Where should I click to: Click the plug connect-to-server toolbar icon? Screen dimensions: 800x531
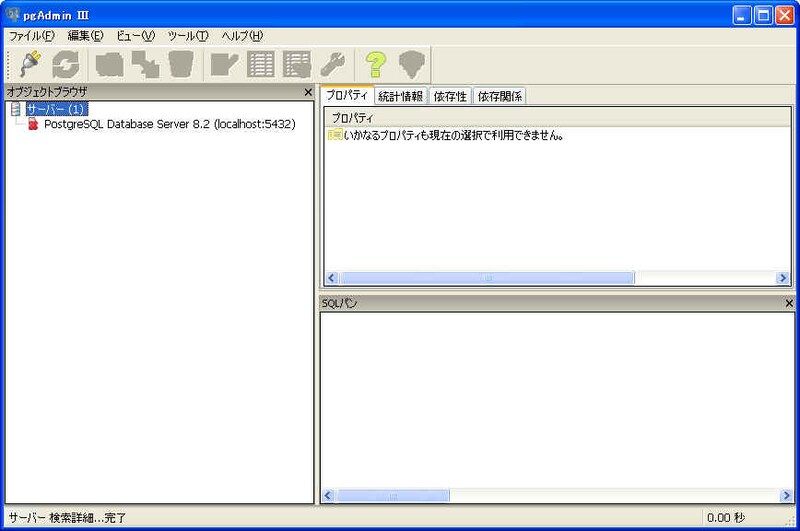click(30, 64)
